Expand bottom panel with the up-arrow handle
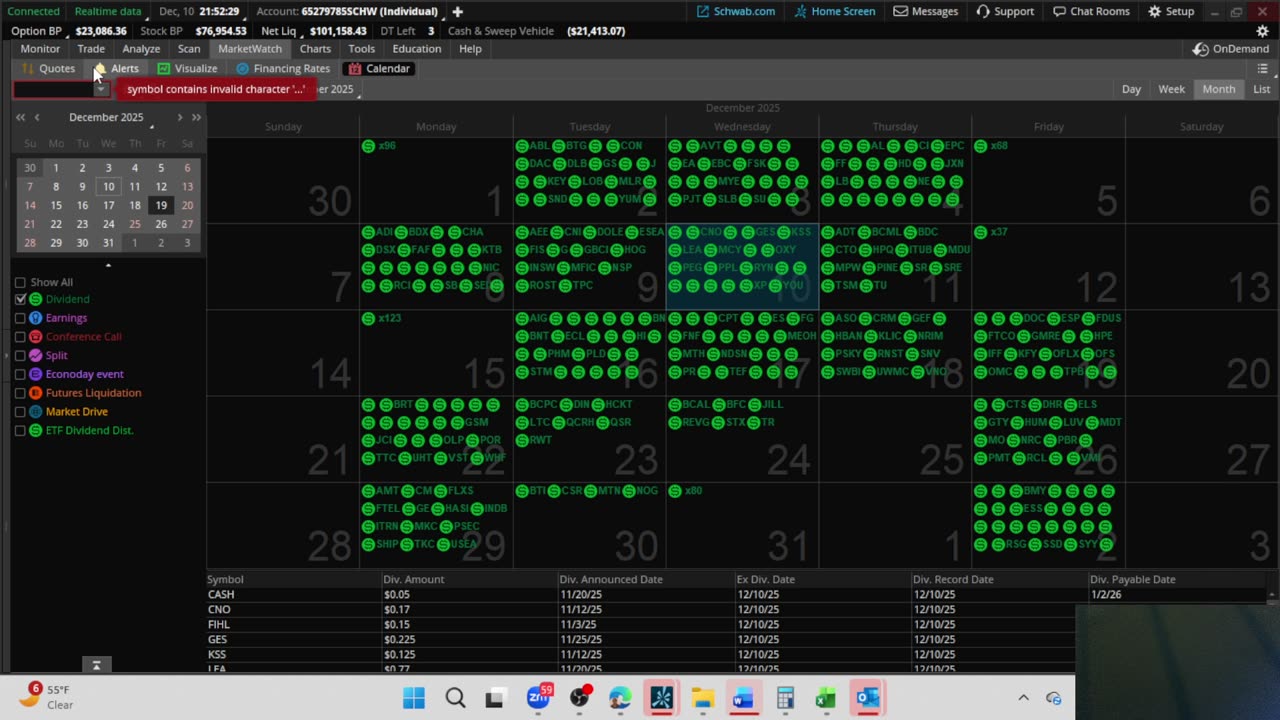1280x720 pixels. (96, 665)
